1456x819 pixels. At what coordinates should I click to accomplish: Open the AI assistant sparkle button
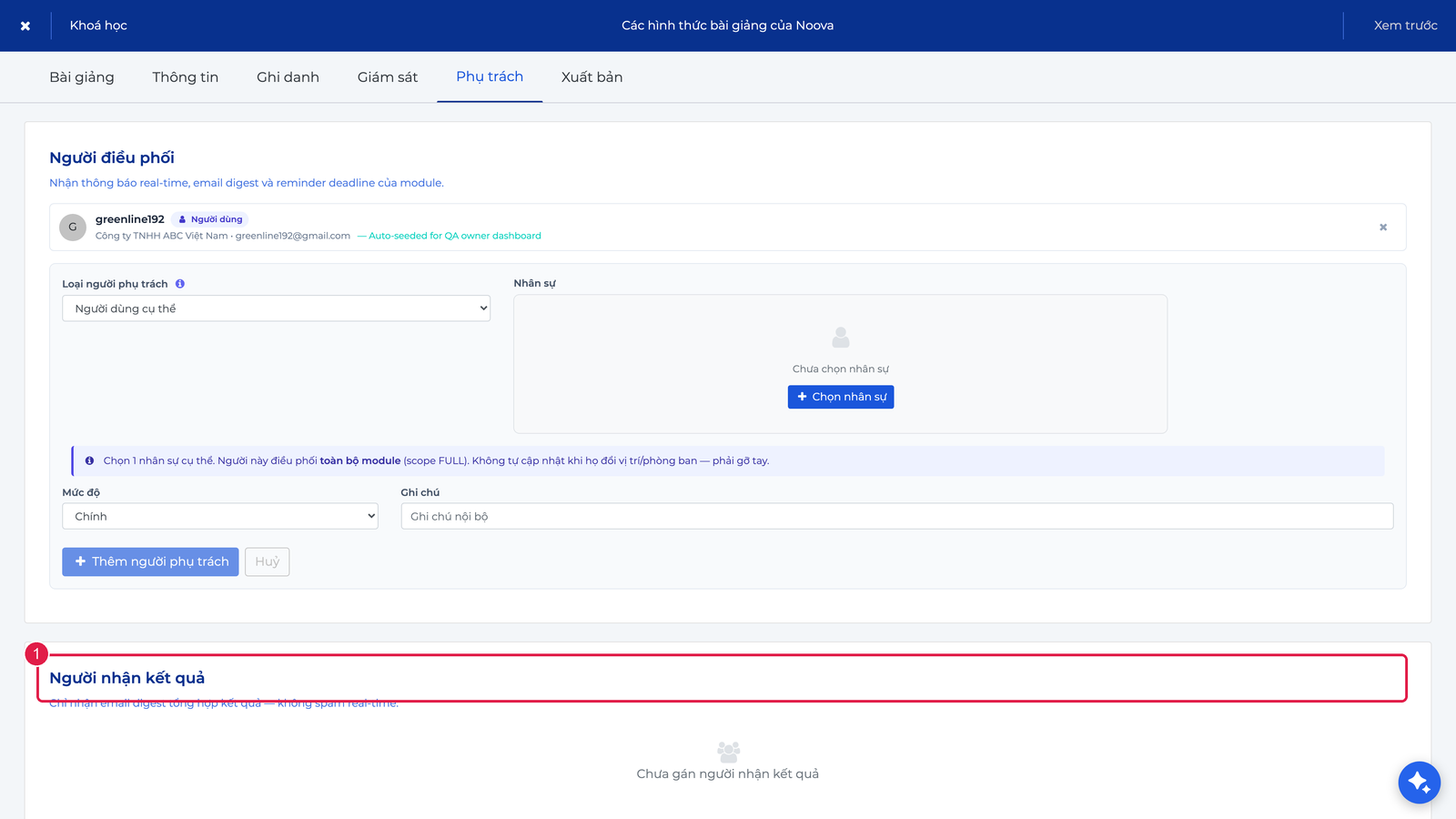1420,782
